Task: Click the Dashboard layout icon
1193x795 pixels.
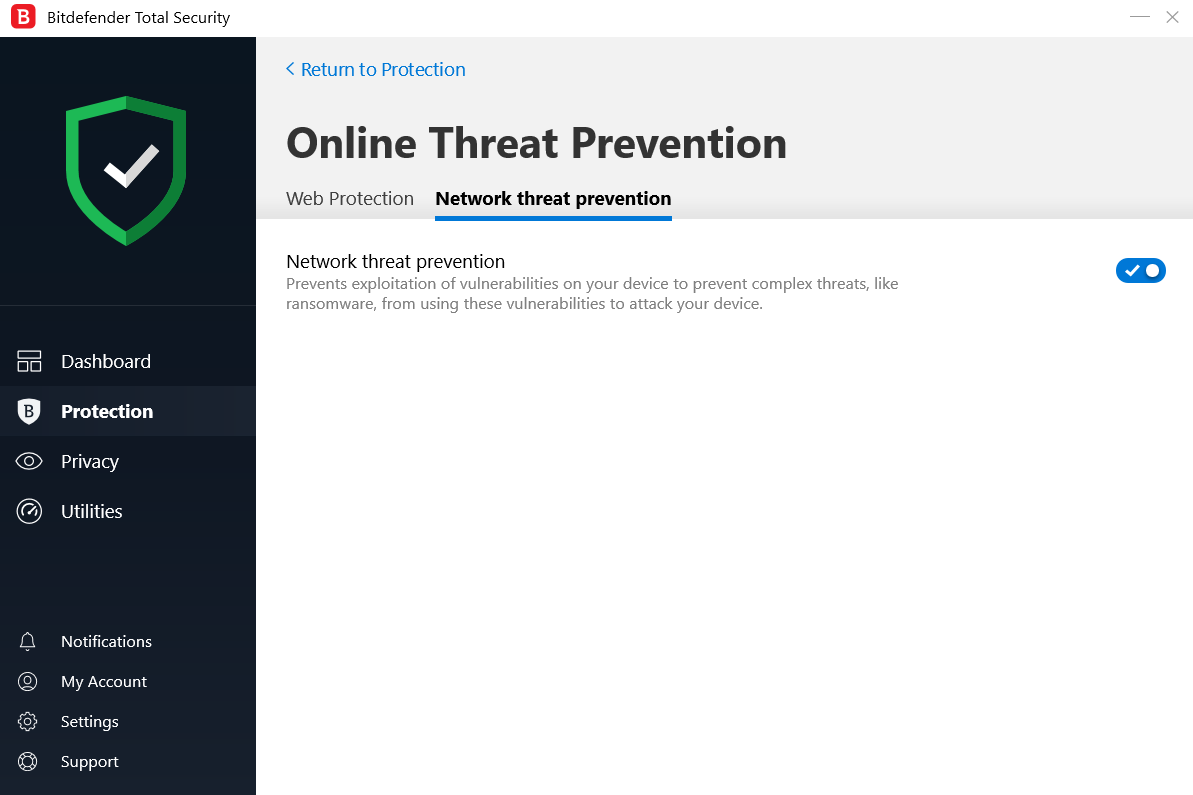Action: point(29,361)
